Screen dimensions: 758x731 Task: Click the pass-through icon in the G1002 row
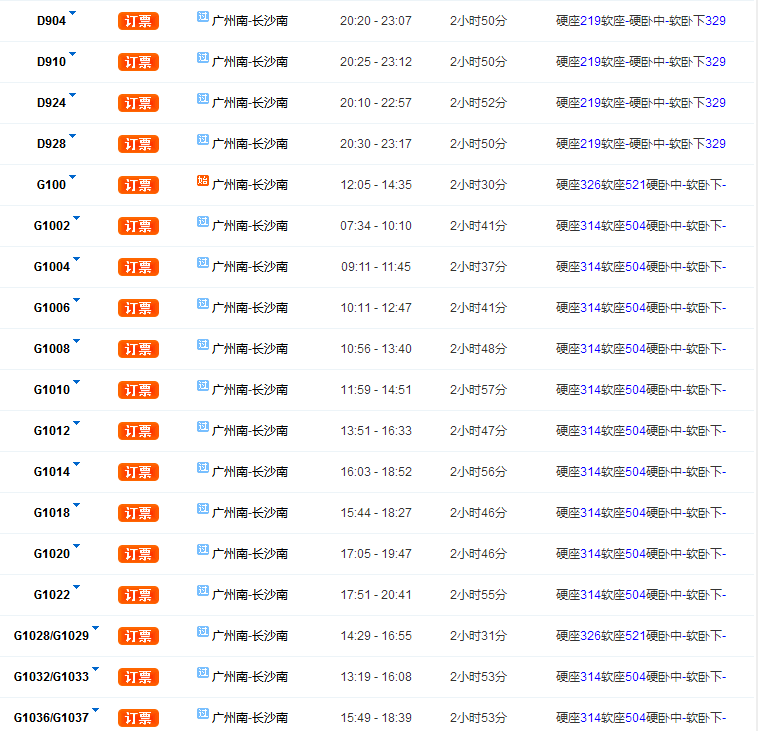[203, 223]
